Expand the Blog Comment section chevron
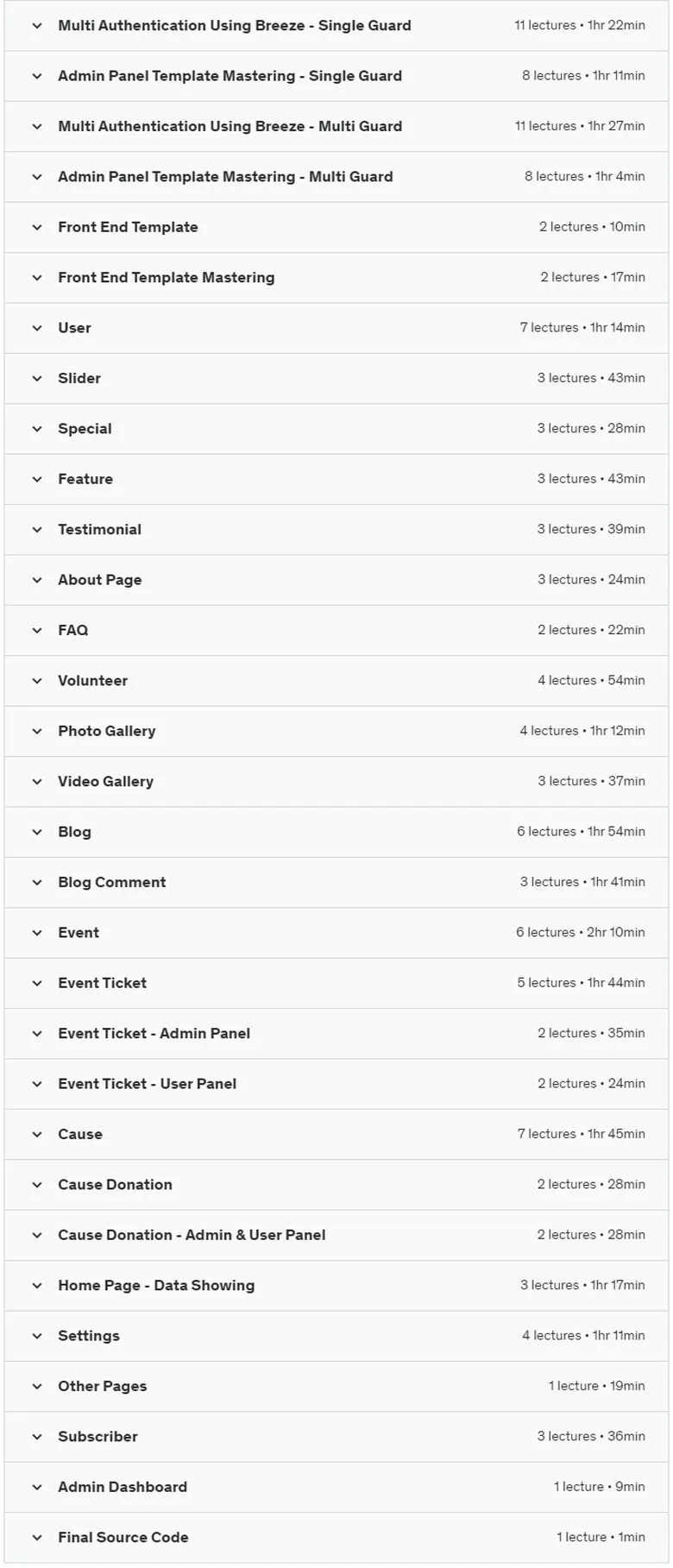The height and width of the screenshot is (1568, 673). [37, 882]
